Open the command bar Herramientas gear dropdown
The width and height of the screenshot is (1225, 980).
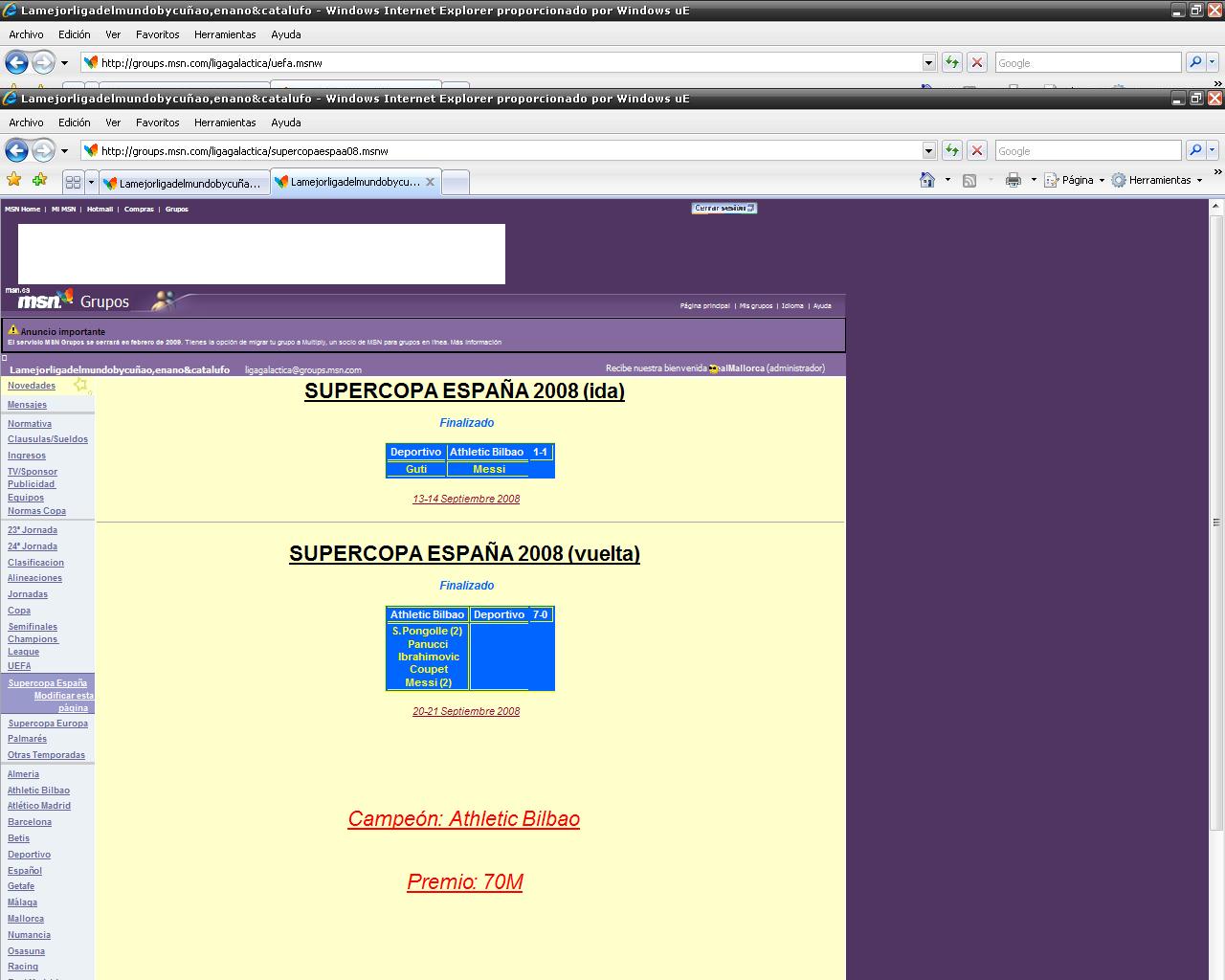(1157, 180)
